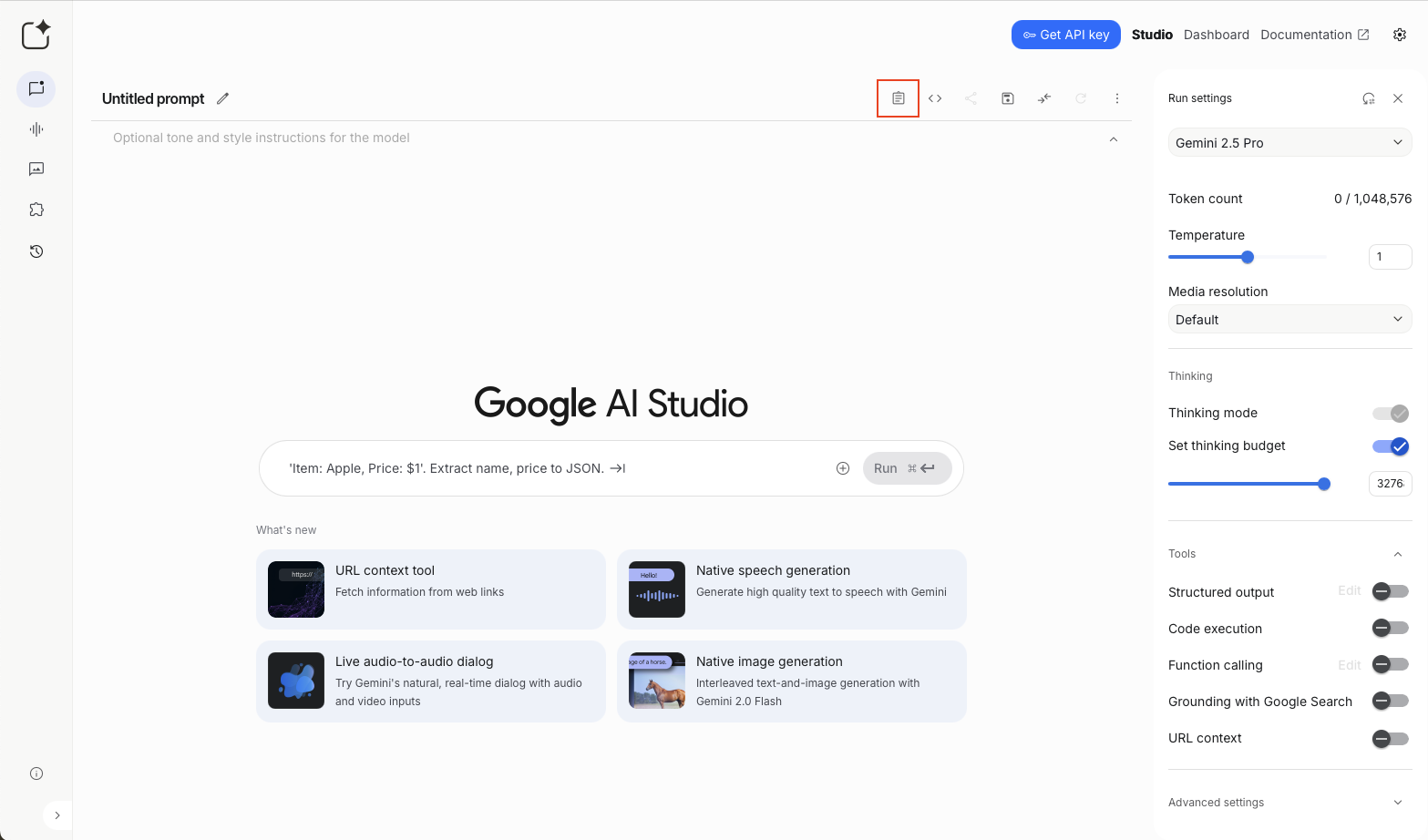Add media with the plus icon

pyautogui.click(x=843, y=468)
